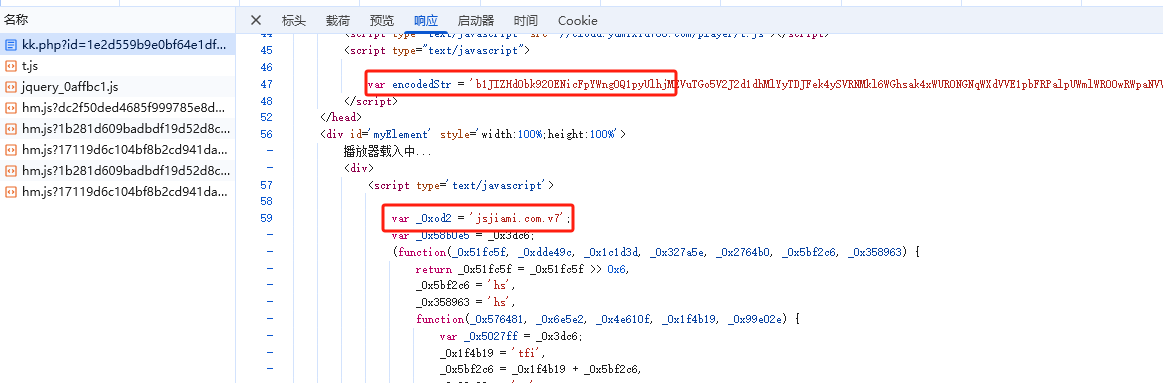This screenshot has height=383, width=1163.
Task: Click line number 45 in the gutter
Action: click(267, 50)
